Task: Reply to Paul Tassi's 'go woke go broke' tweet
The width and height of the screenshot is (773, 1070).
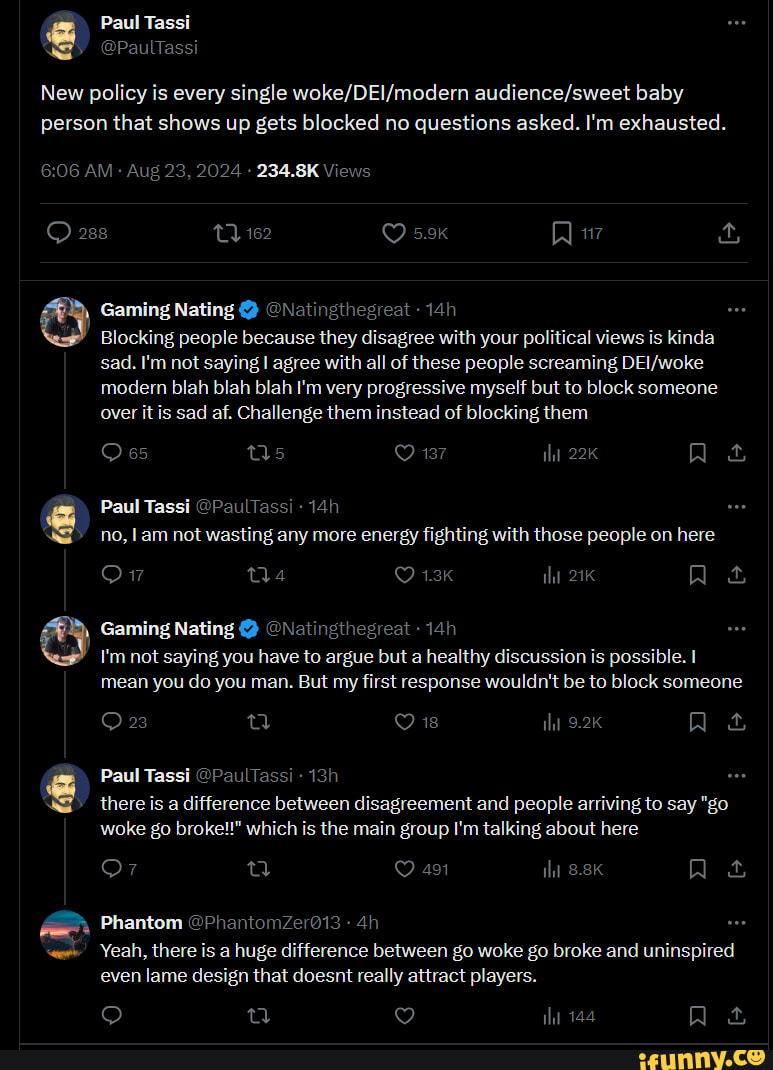Action: 111,869
